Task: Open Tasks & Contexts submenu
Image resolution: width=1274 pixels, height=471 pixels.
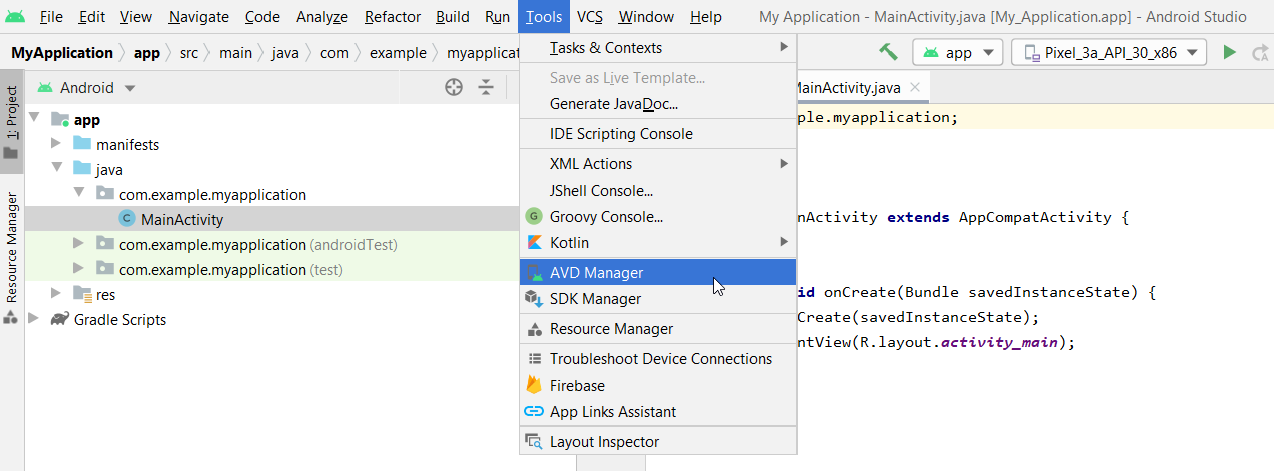Action: (658, 48)
